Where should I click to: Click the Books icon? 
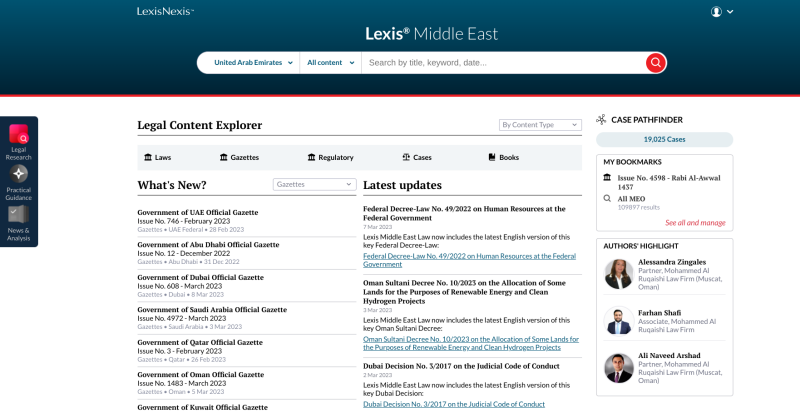[x=492, y=157]
